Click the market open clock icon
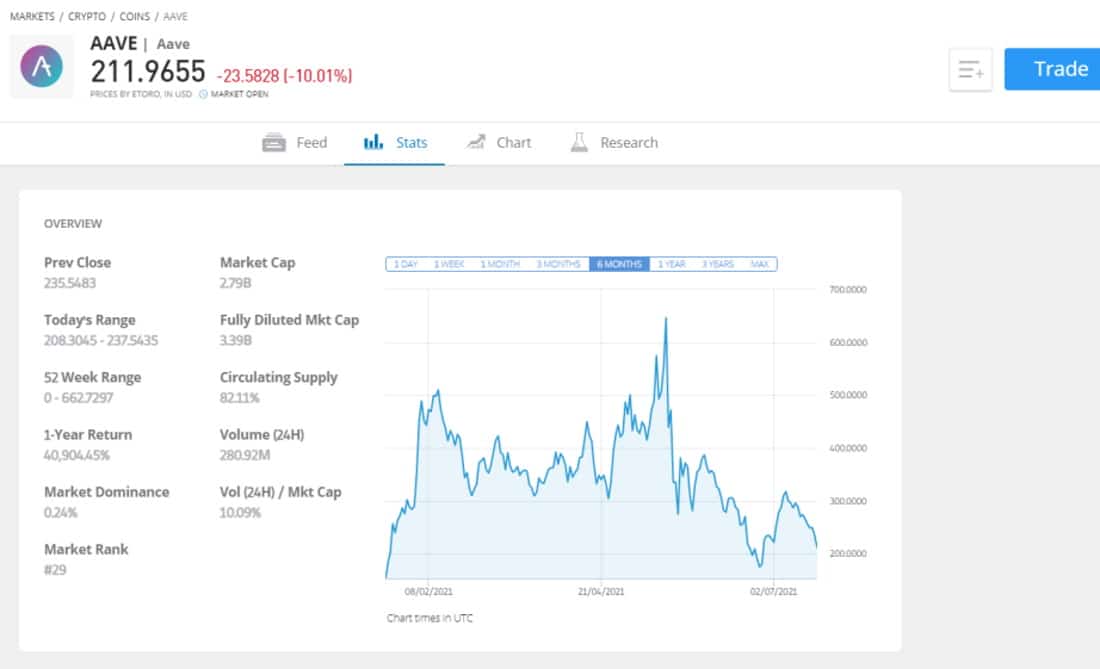Screen dimensions: 1100x669 point(203,94)
